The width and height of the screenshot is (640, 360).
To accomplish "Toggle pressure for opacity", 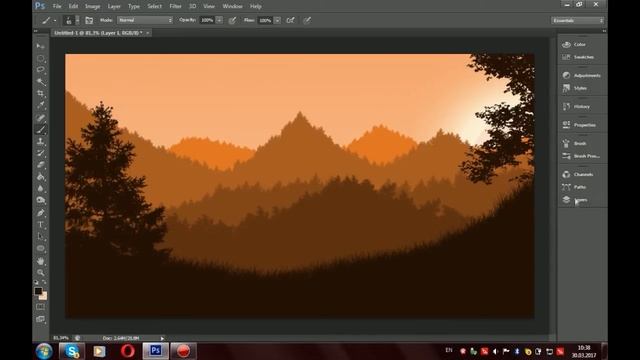I will [x=232, y=20].
